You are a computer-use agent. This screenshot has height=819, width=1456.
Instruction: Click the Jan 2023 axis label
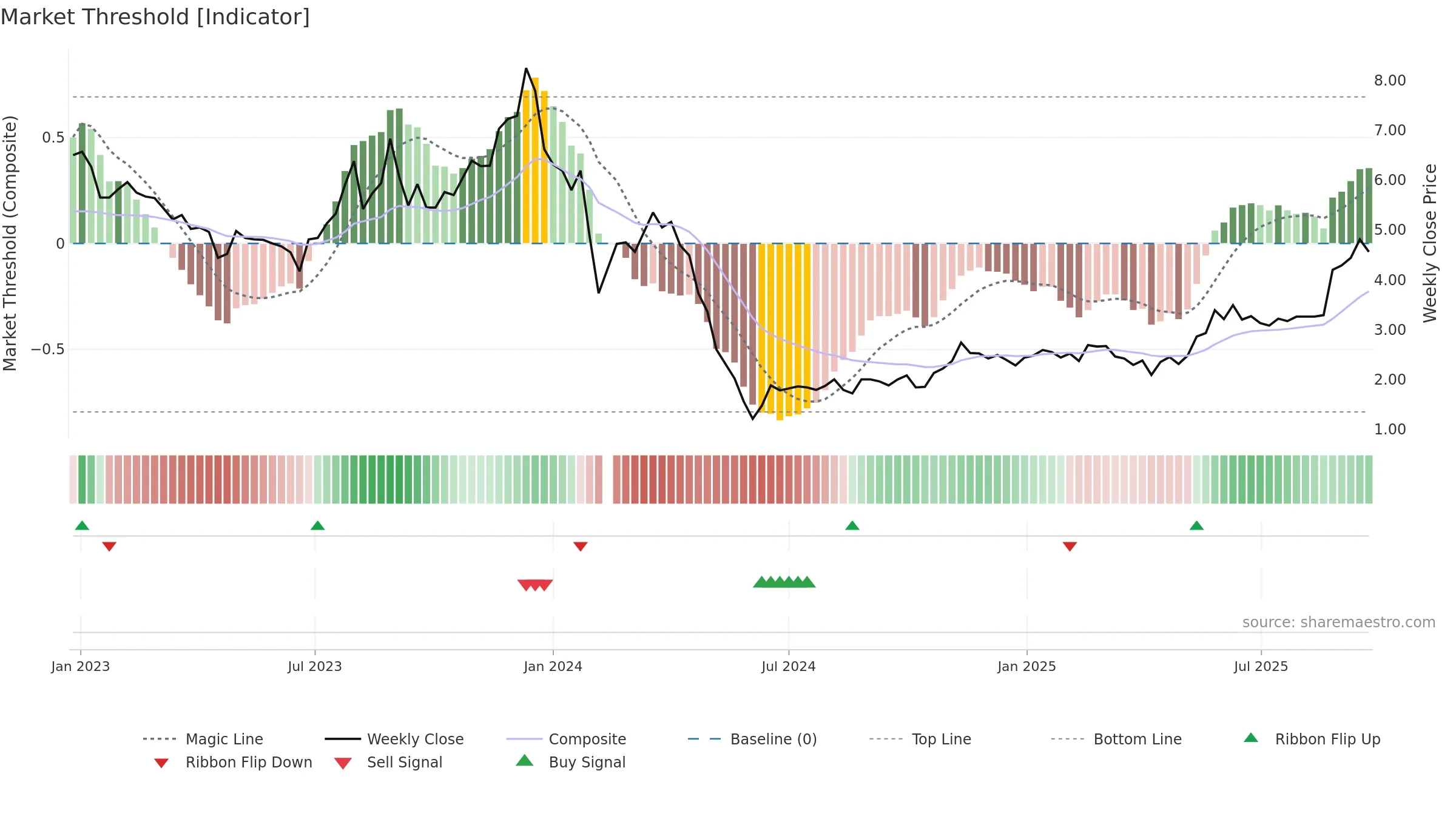[81, 667]
